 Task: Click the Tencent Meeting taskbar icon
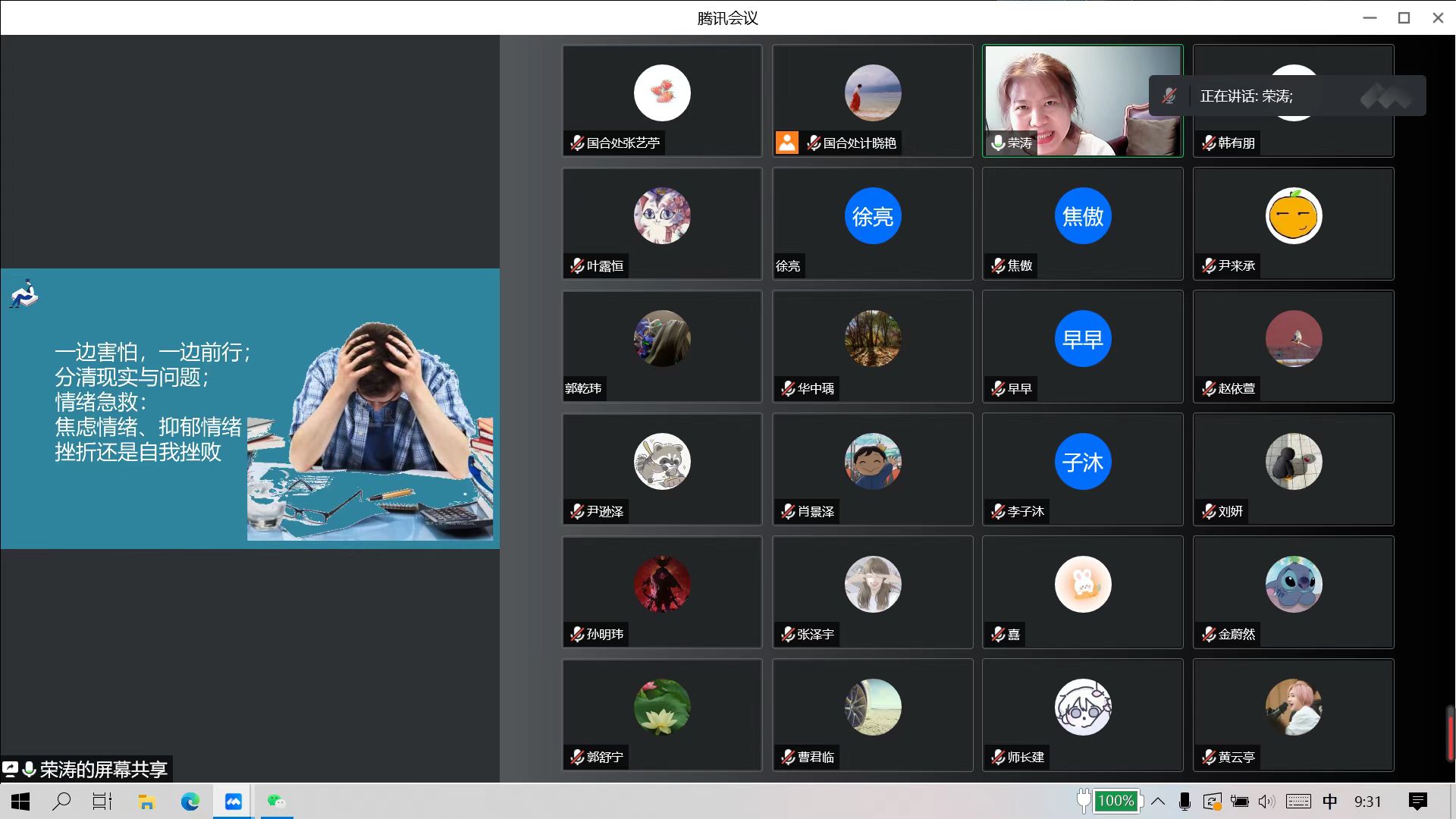point(233,802)
